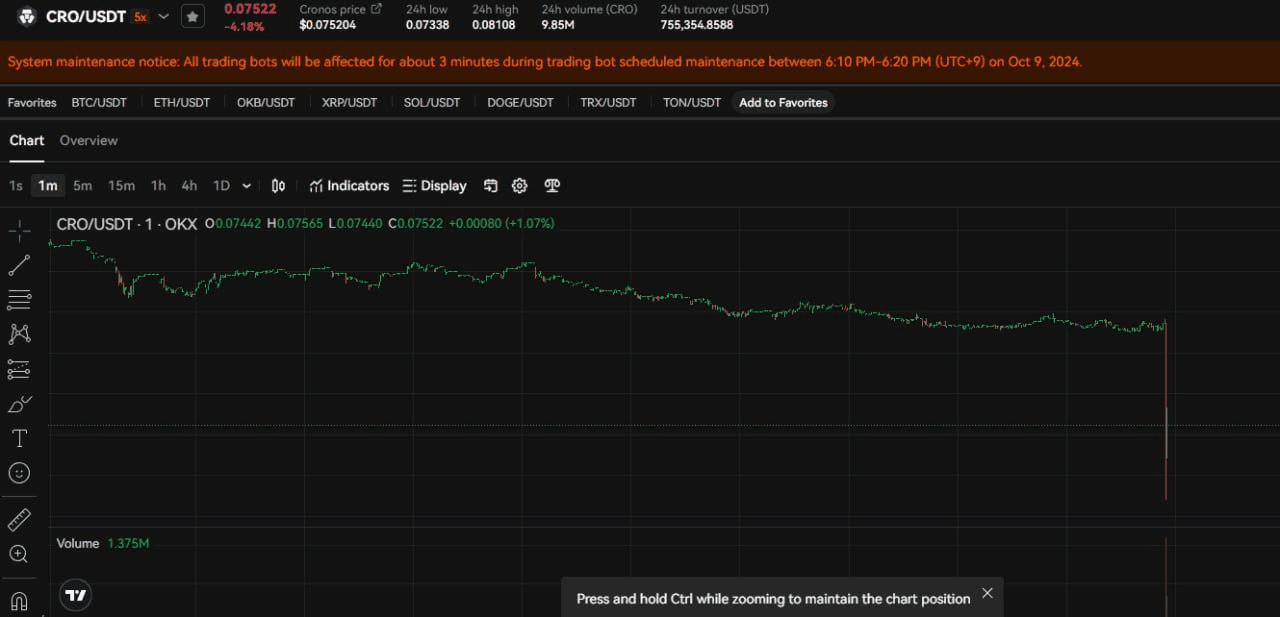
Task: Activate the zoom in tool
Action: (19, 554)
